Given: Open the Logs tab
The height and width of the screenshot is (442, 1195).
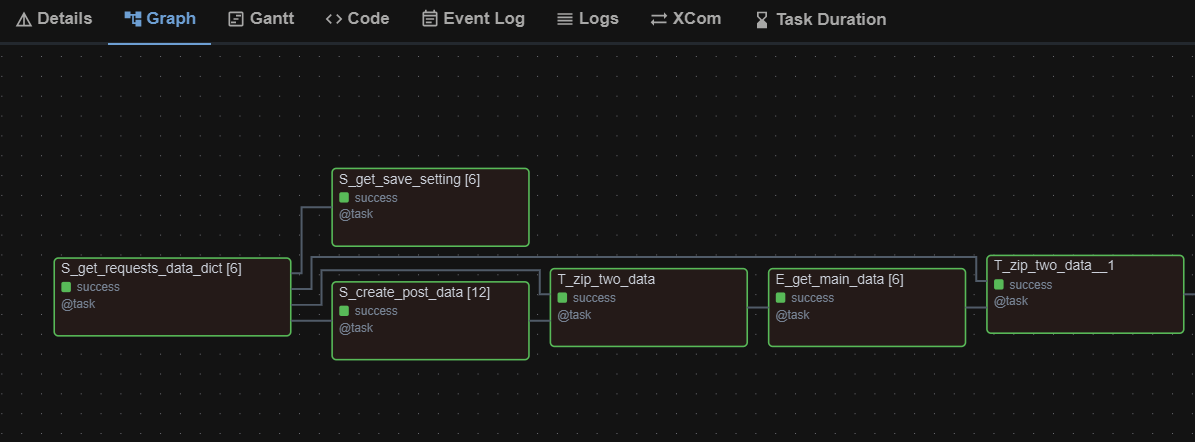Looking at the screenshot, I should (x=588, y=19).
